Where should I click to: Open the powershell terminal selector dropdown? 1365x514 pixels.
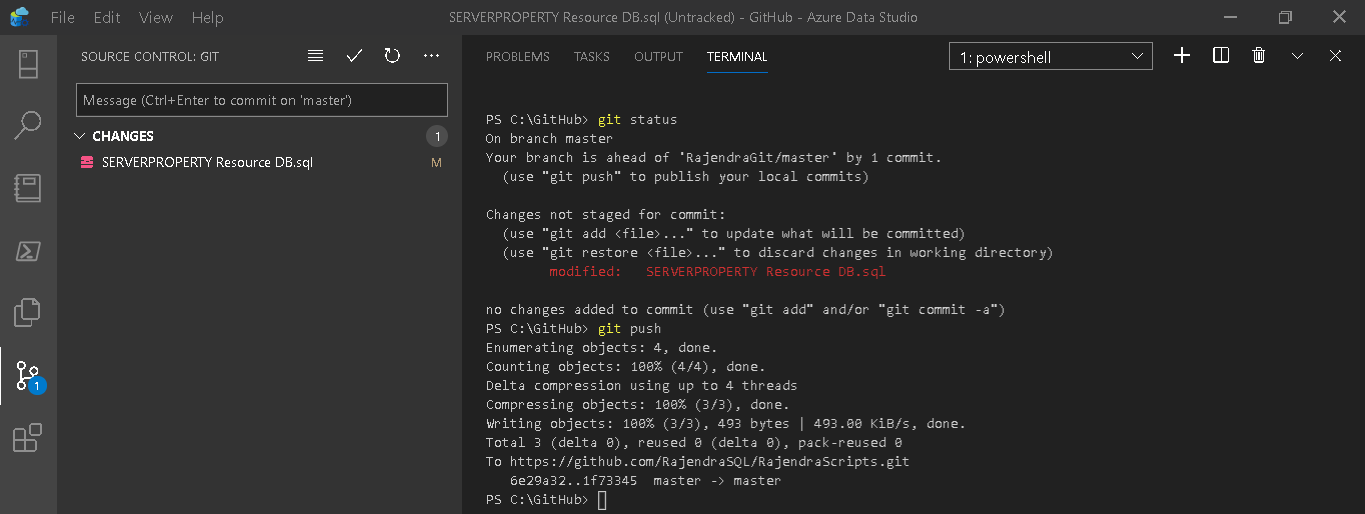pyautogui.click(x=1050, y=57)
